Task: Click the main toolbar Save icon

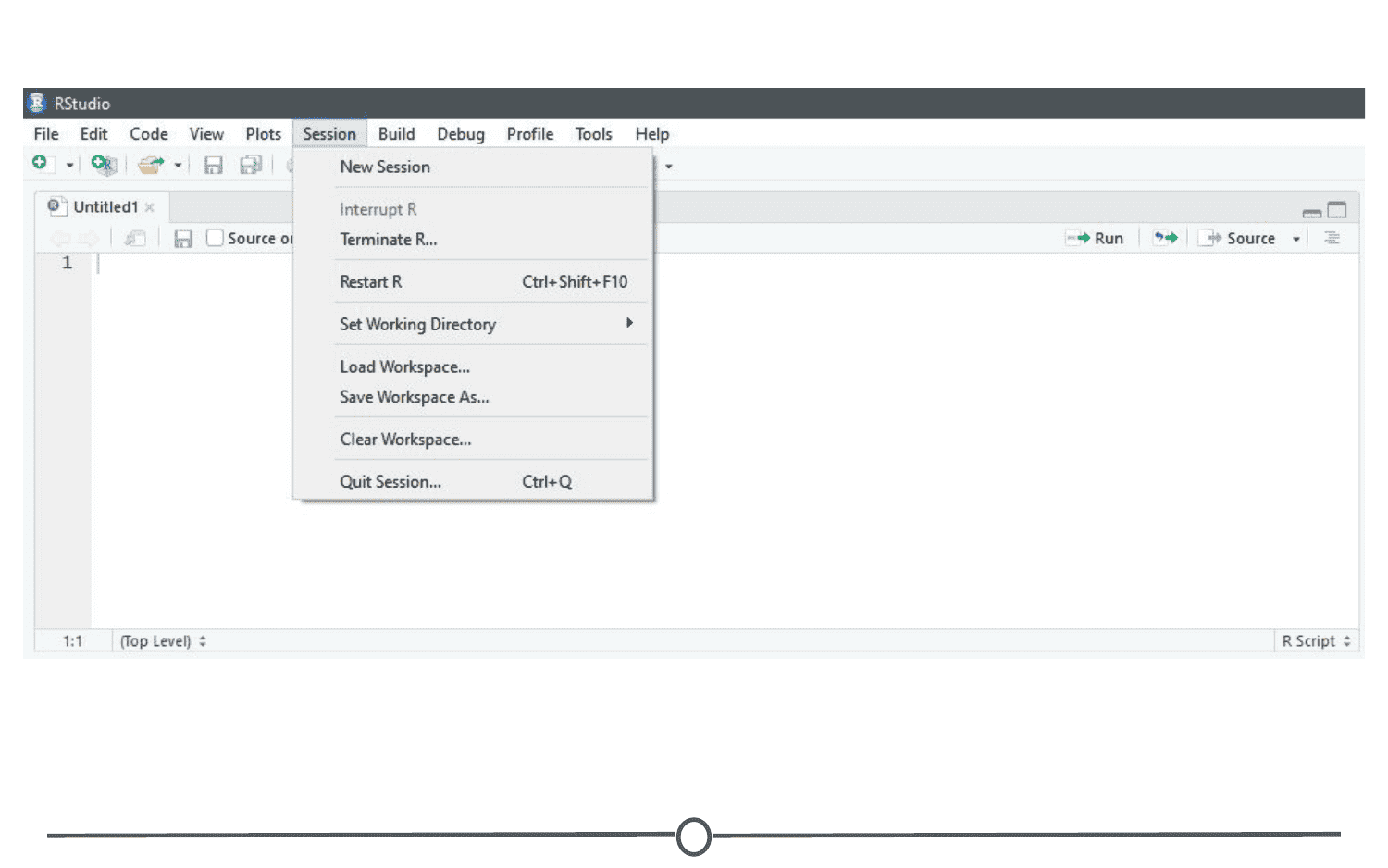Action: [x=214, y=165]
